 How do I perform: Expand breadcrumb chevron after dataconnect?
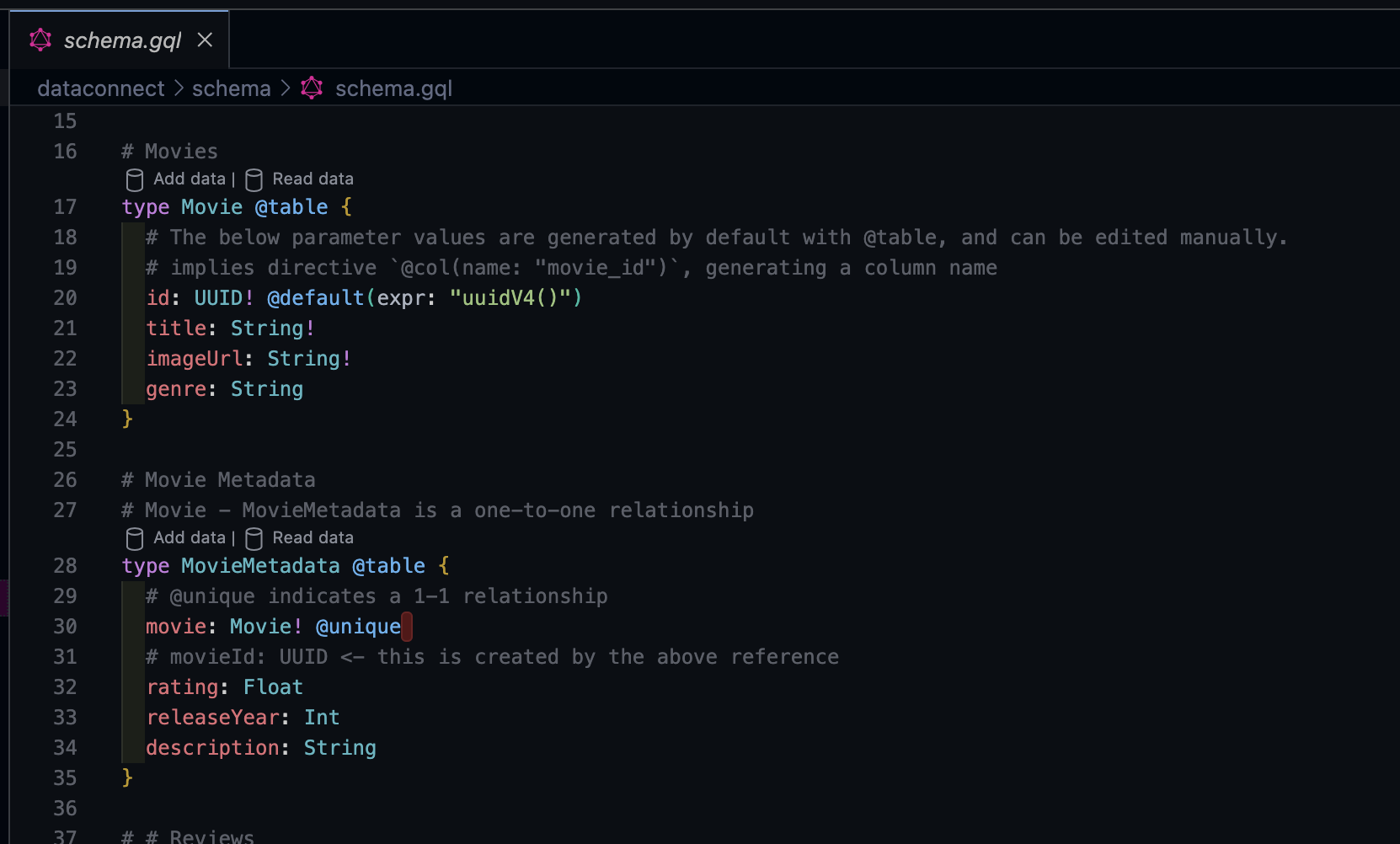click(x=179, y=88)
